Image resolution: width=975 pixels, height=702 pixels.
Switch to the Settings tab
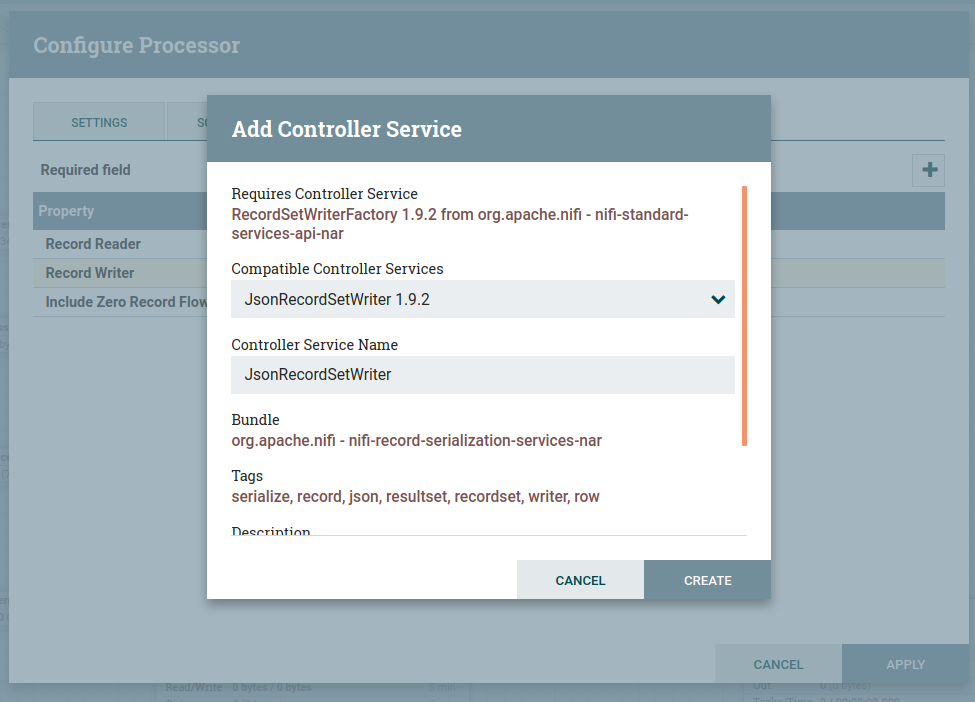click(x=99, y=122)
